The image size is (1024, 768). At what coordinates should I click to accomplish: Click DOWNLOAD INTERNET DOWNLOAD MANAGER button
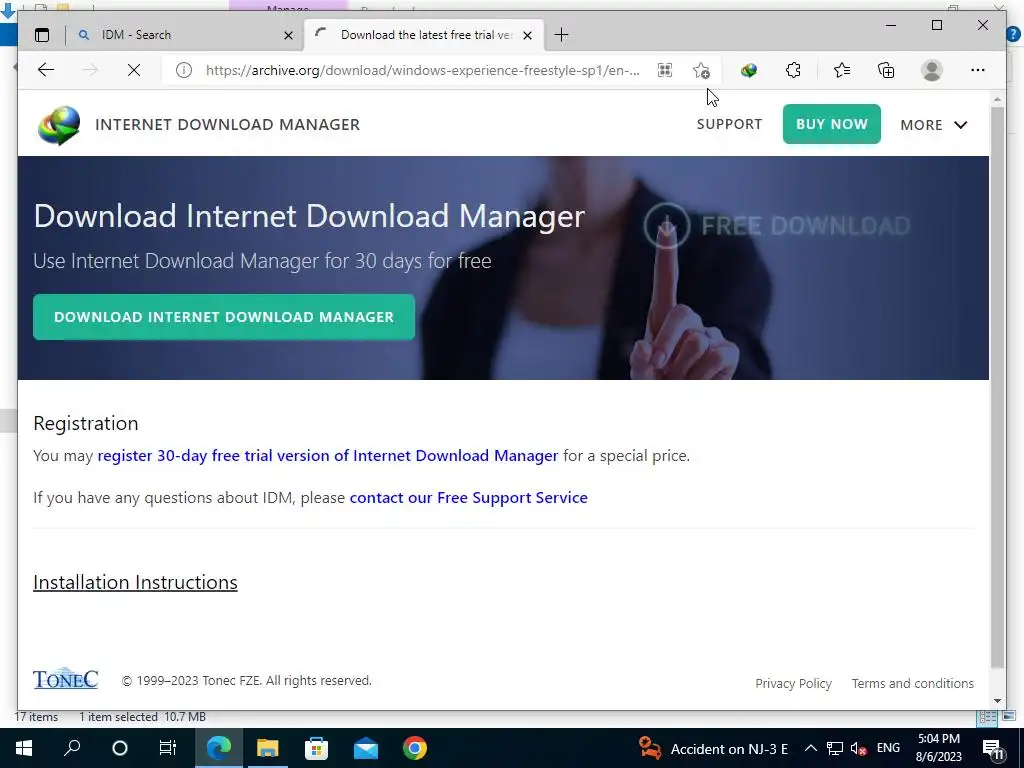[224, 317]
